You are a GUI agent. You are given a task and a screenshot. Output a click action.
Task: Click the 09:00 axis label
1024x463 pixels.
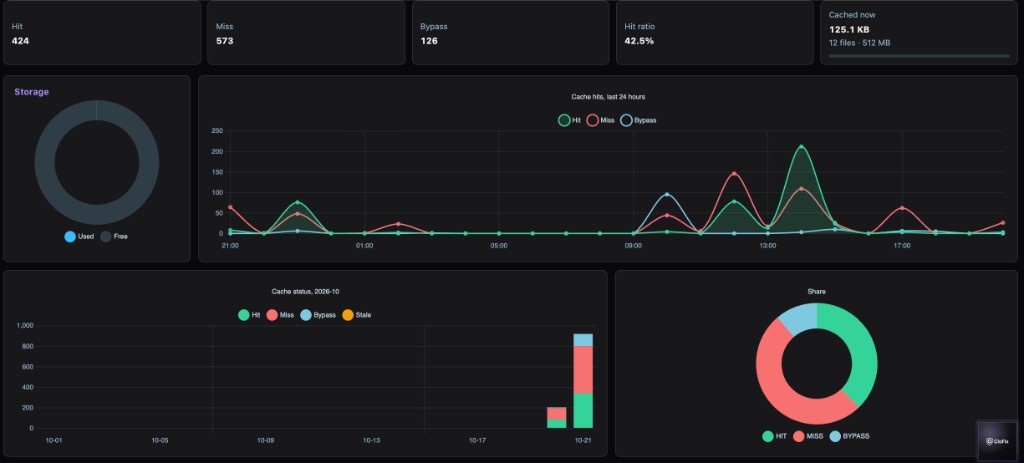pos(633,246)
